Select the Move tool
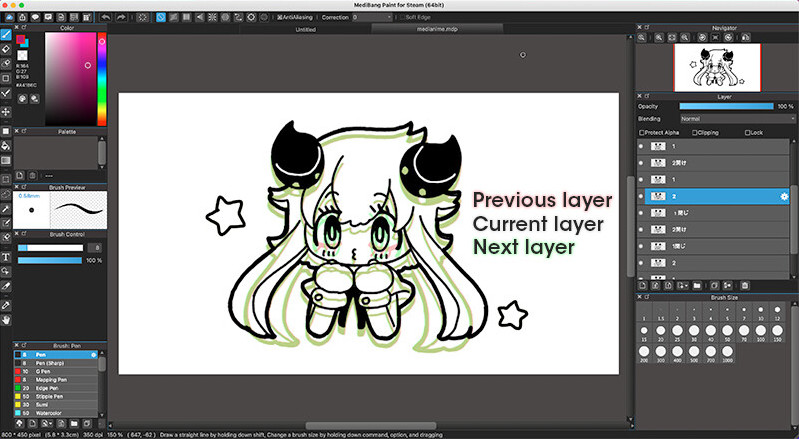 pyautogui.click(x=6, y=112)
